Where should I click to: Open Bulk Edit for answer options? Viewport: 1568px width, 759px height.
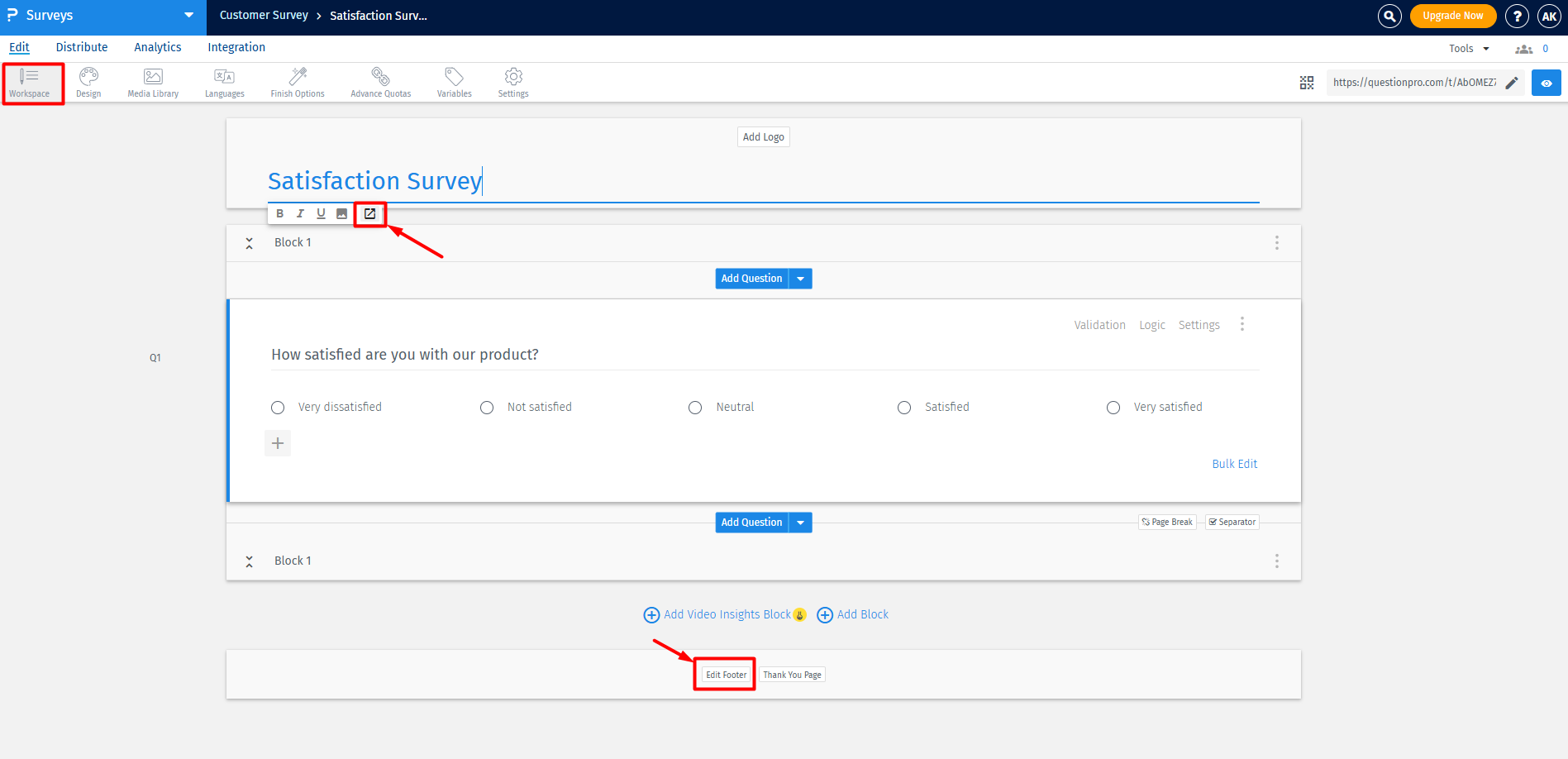click(1235, 464)
